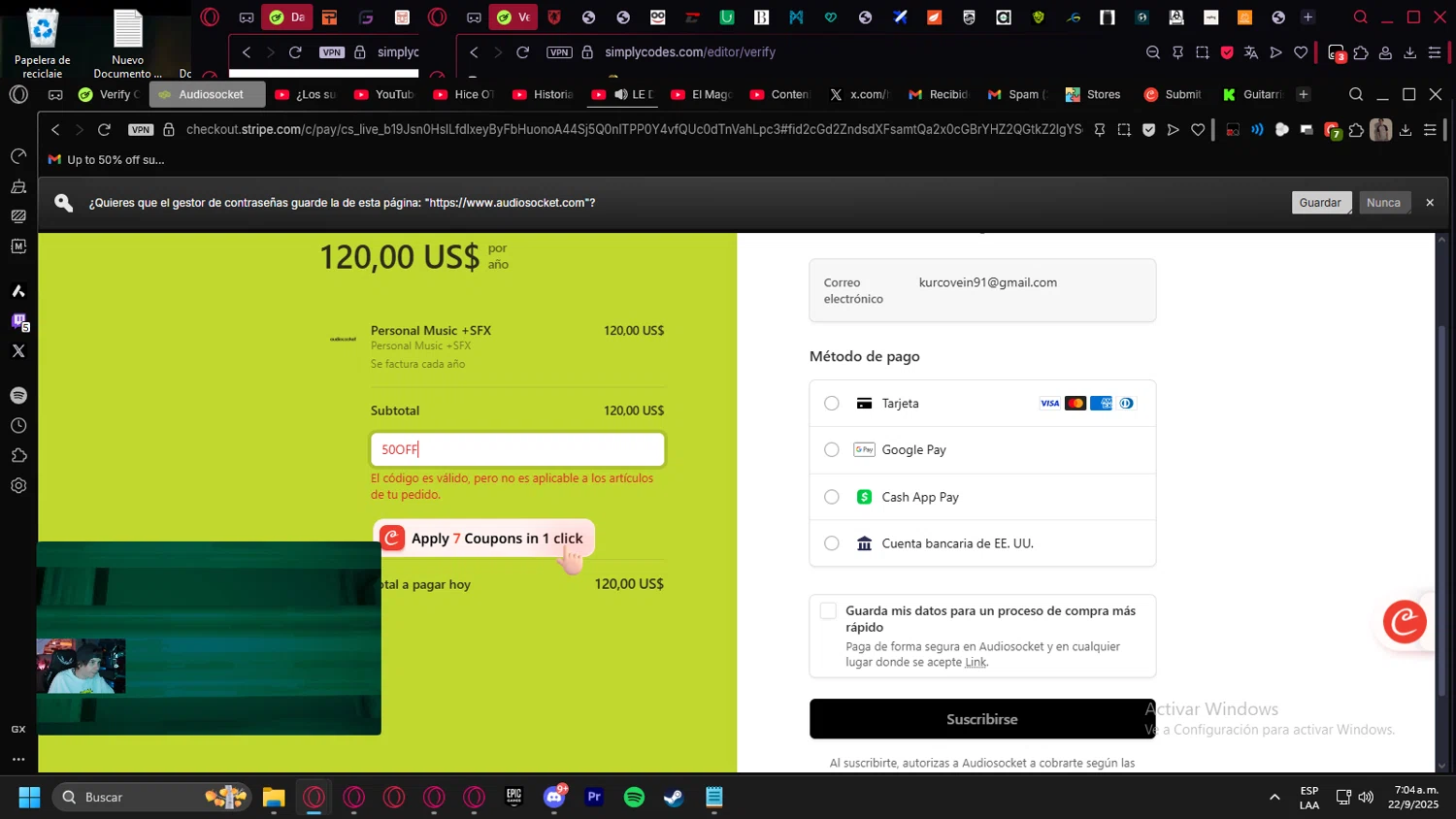This screenshot has height=819, width=1456.
Task: Show hidden tray icons chevron
Action: [x=1274, y=798]
